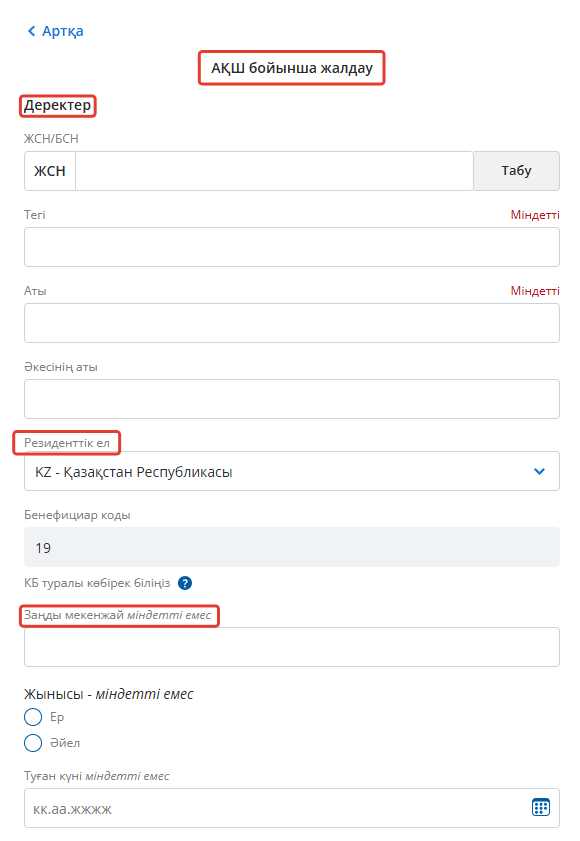The image size is (580, 841).
Task: Select the Ер gender radio button
Action: coord(33,717)
